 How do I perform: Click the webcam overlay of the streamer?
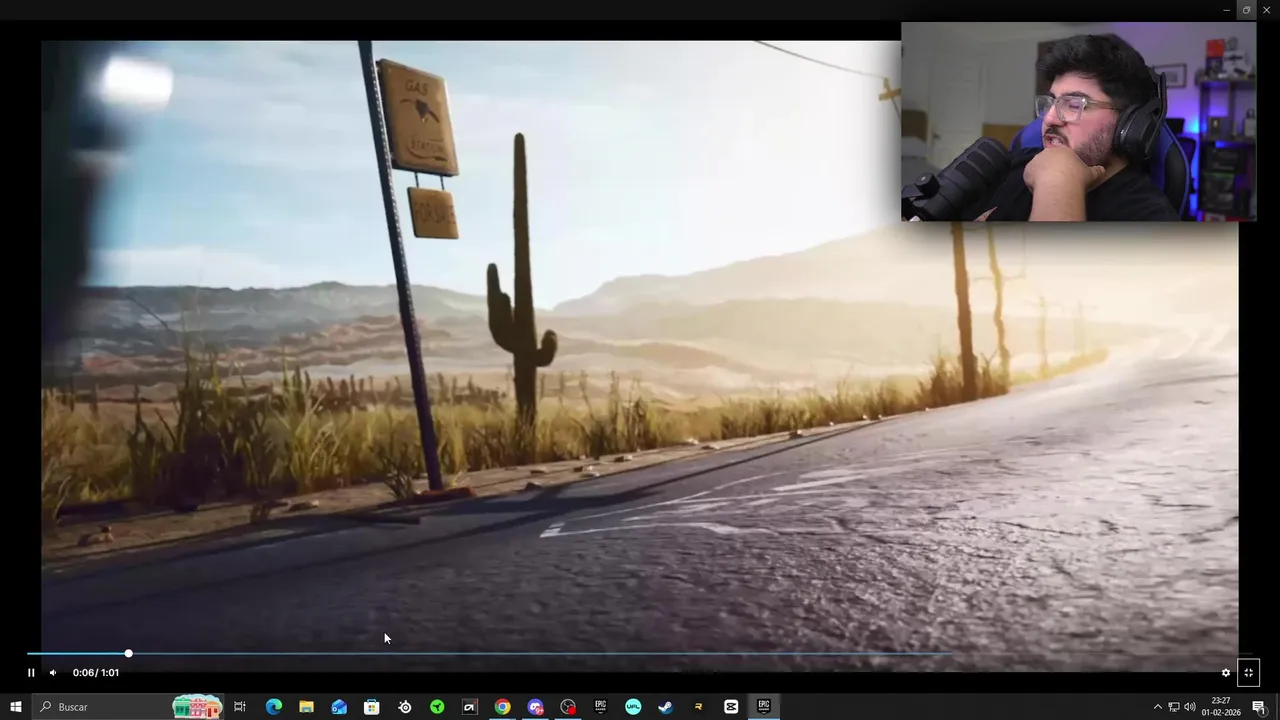pos(1078,121)
